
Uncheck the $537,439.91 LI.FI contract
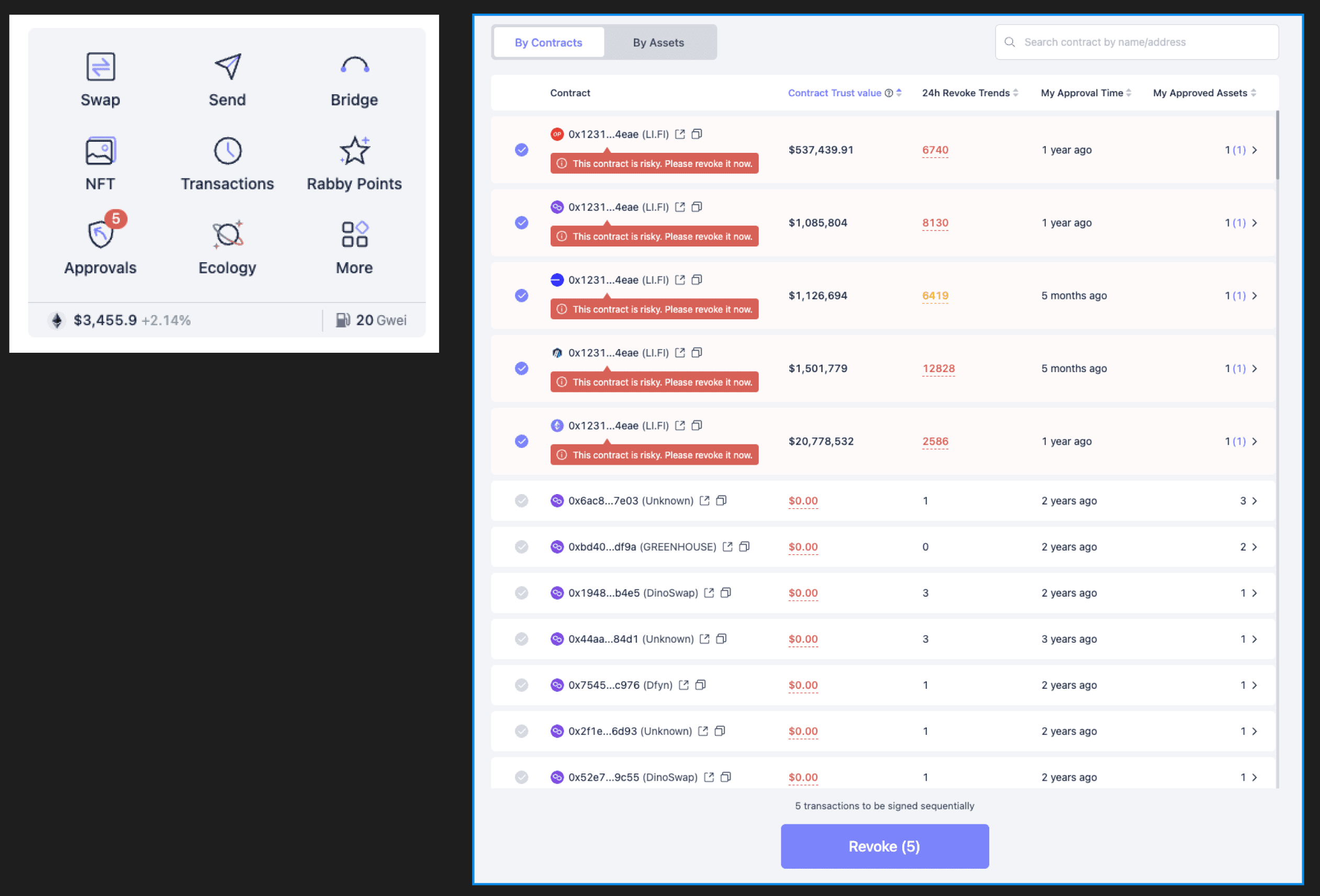[x=521, y=150]
